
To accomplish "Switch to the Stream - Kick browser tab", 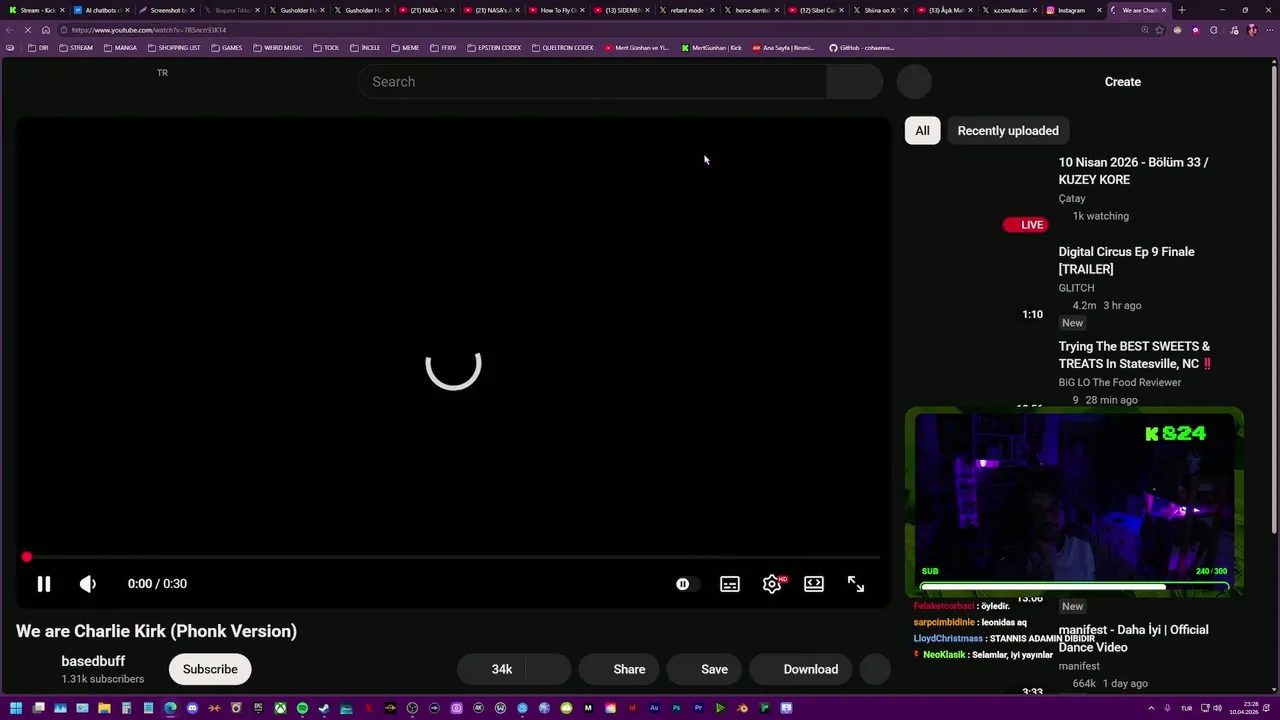I will [35, 10].
